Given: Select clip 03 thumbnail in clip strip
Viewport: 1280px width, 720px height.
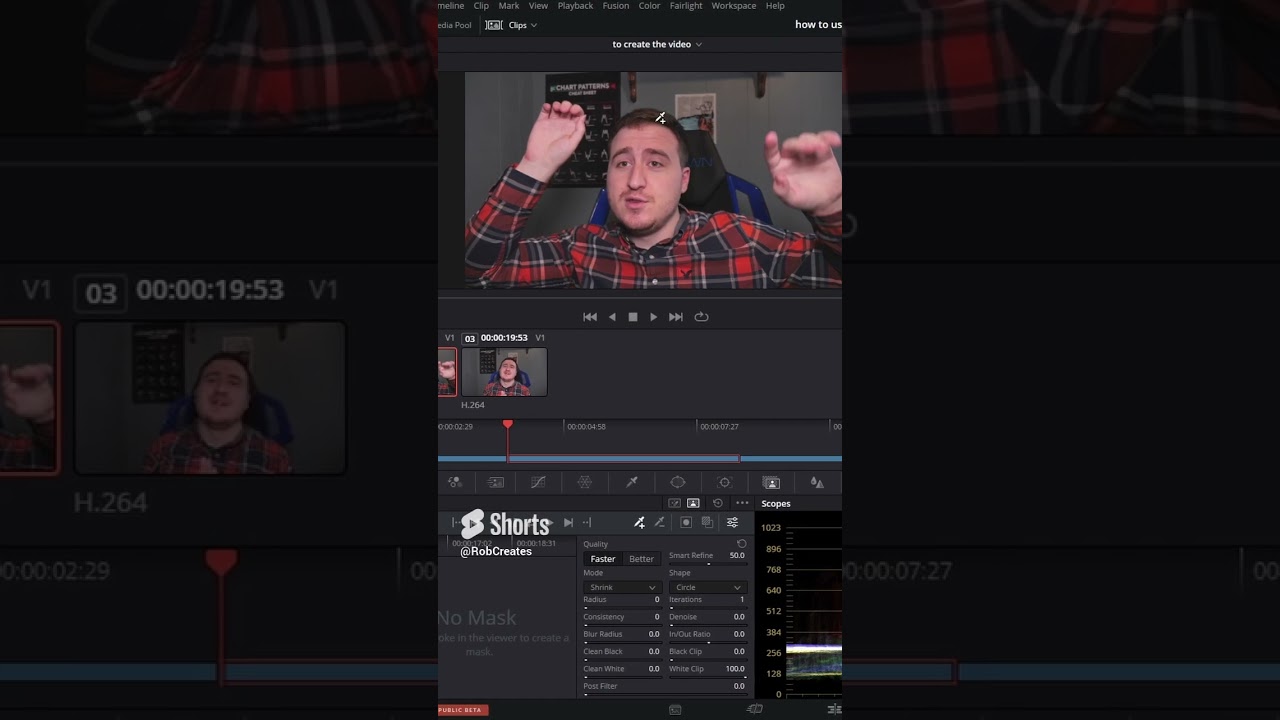Looking at the screenshot, I should tap(504, 372).
